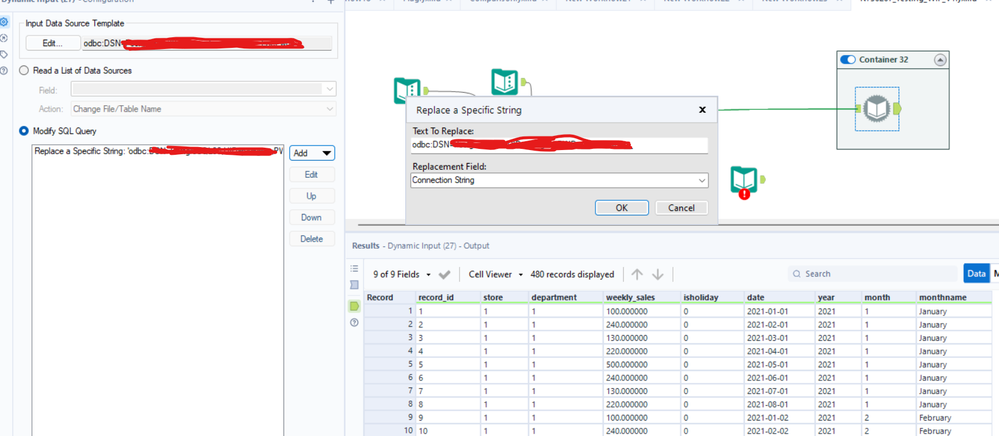Open the annotation tag icon in sidebar
Screen dimensions: 999x436
(4, 54)
